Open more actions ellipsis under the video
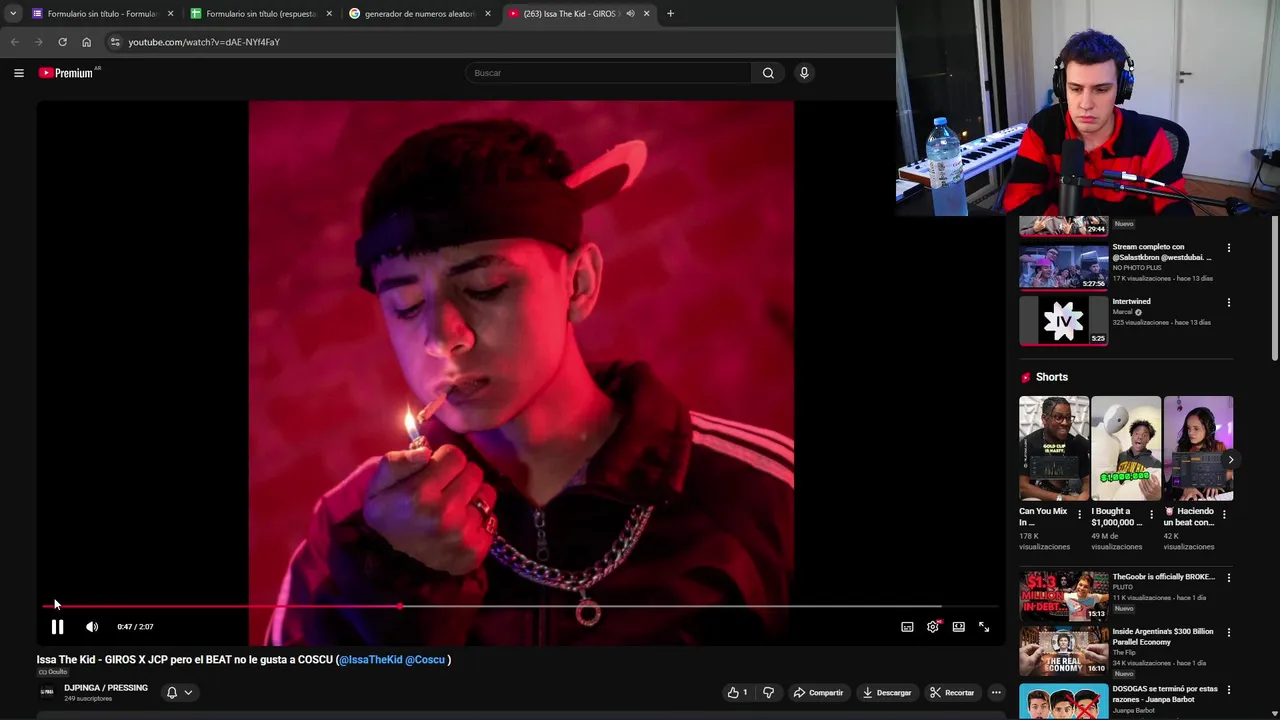Image resolution: width=1280 pixels, height=720 pixels. 996,692
